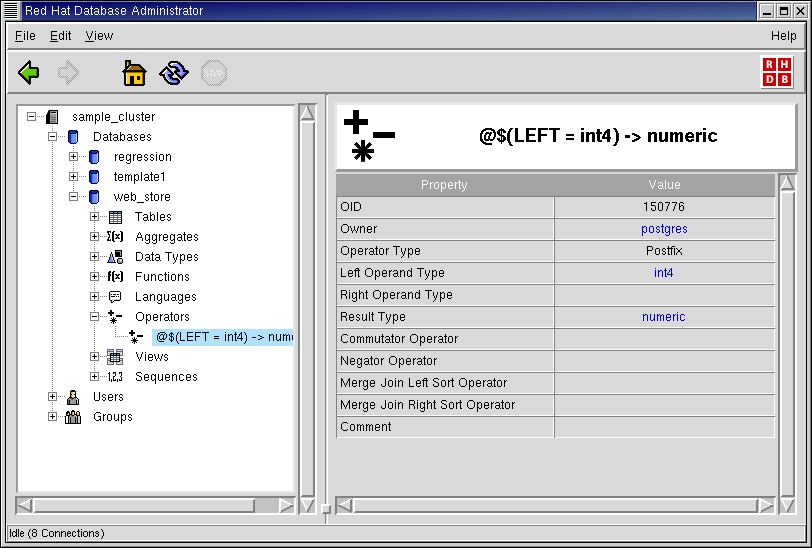Expand the Data Types node
Image resolution: width=812 pixels, height=548 pixels.
[94, 256]
